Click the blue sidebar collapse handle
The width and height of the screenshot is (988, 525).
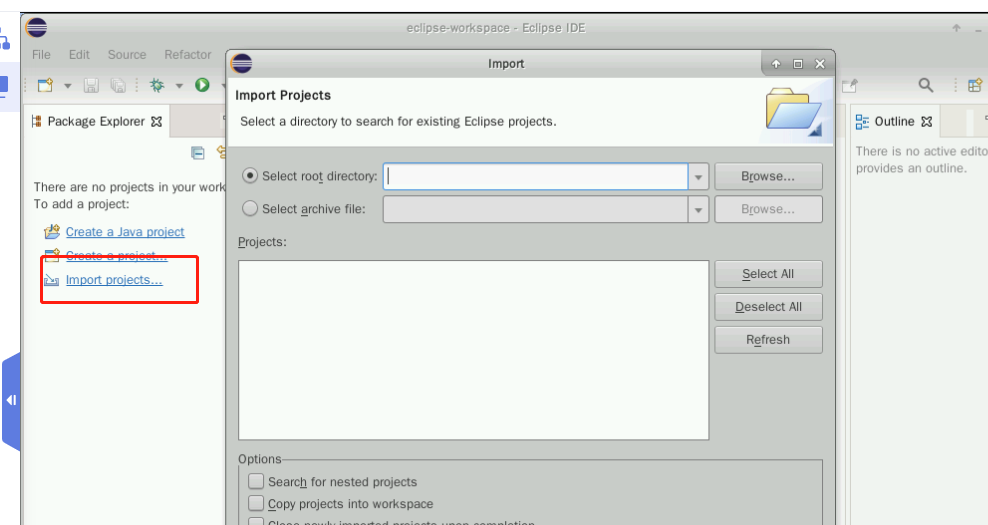point(11,401)
